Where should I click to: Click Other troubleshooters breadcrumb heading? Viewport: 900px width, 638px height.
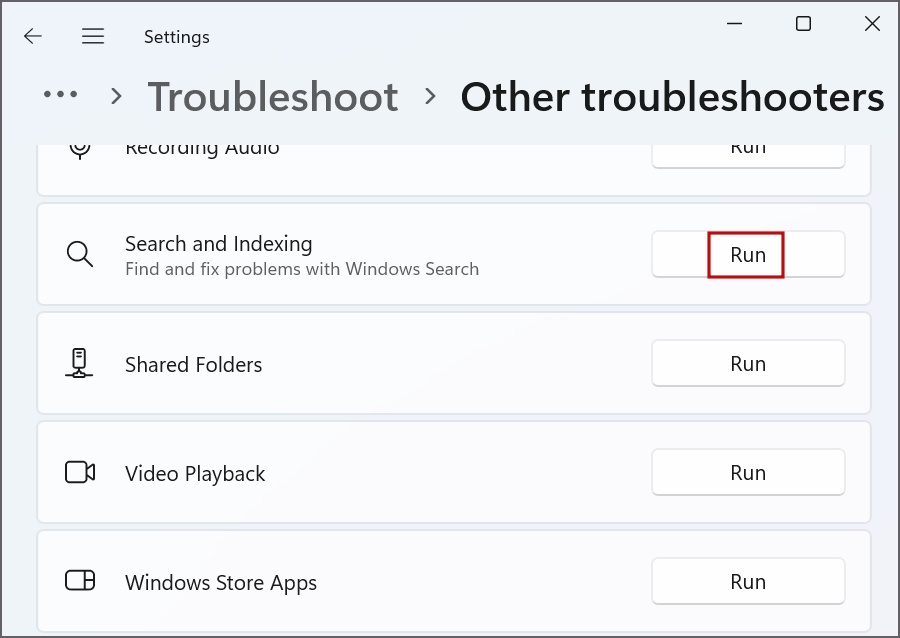point(672,96)
